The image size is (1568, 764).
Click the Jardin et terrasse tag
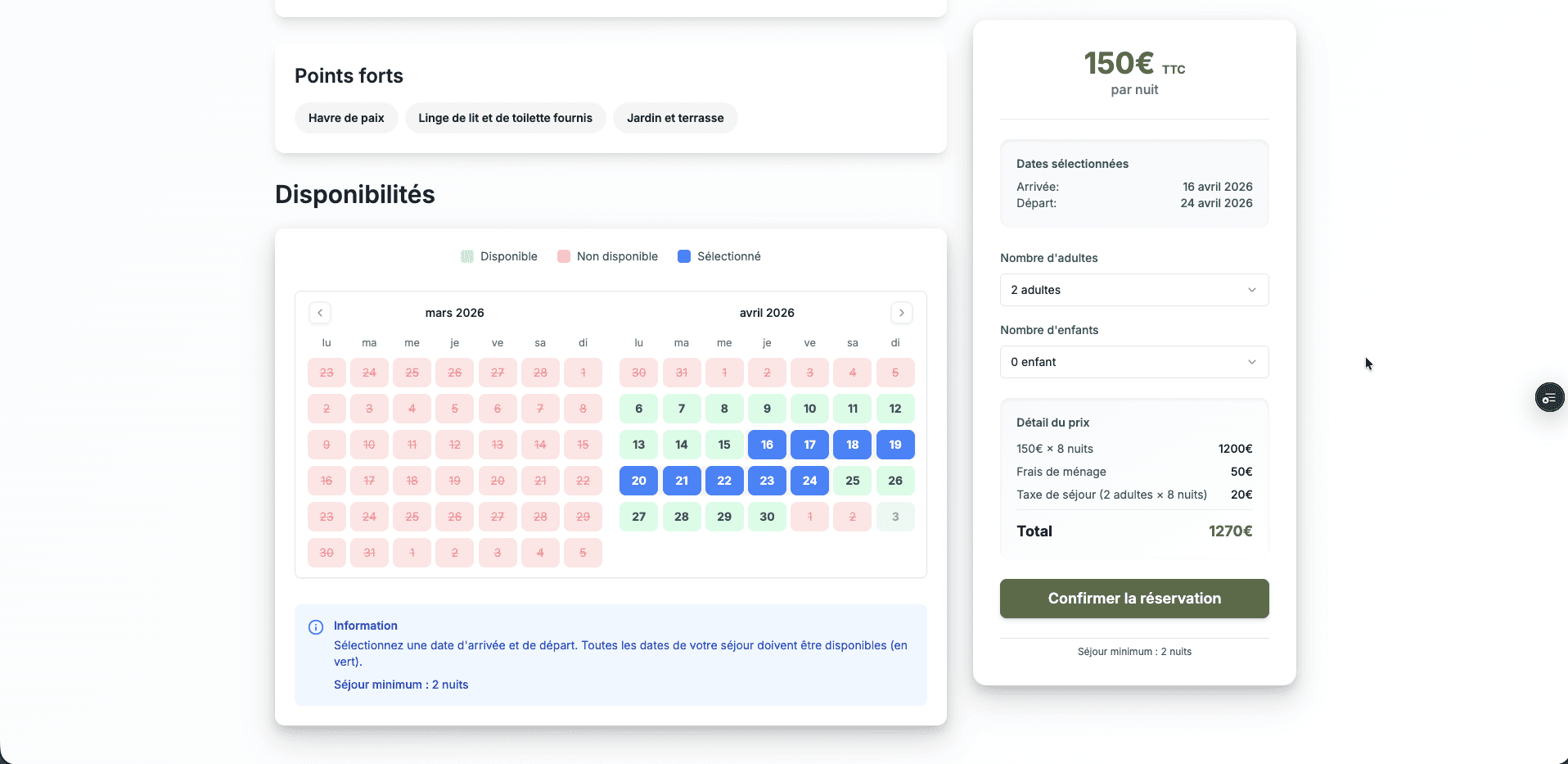click(x=675, y=118)
